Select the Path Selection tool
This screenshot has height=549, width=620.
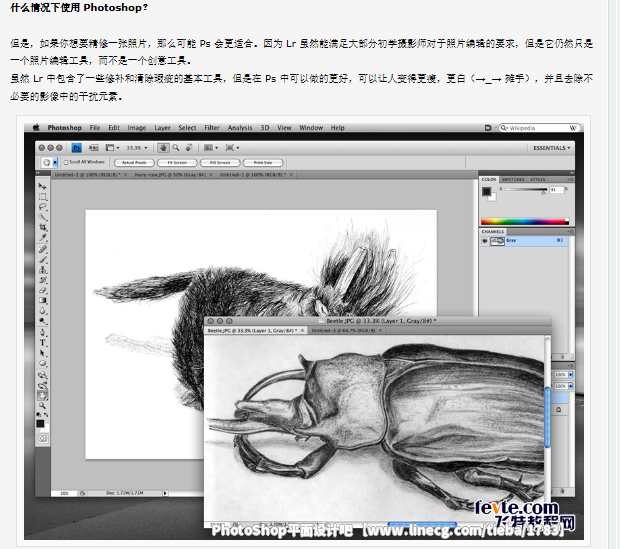42,353
